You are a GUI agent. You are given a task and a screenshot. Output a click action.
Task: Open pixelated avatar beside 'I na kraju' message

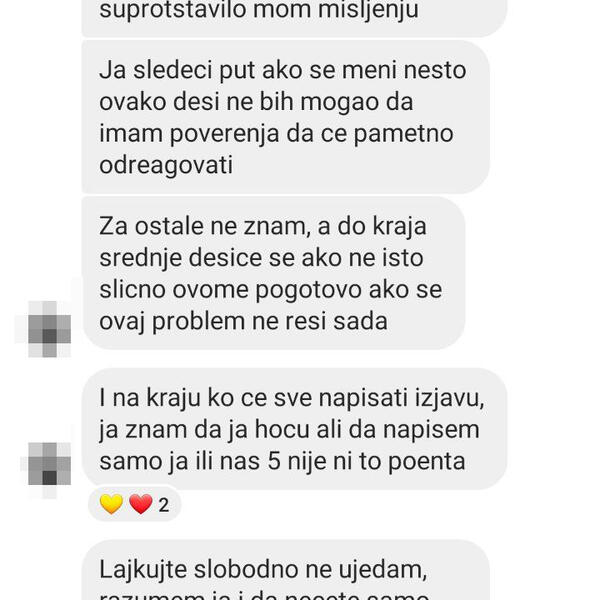[x=49, y=464]
